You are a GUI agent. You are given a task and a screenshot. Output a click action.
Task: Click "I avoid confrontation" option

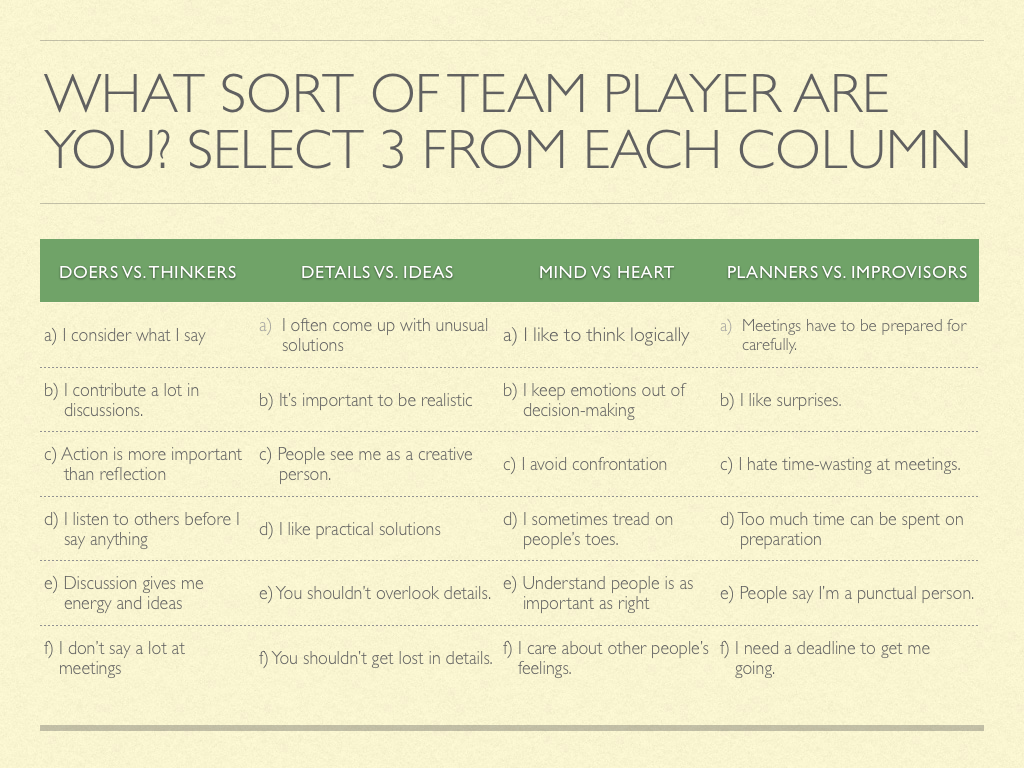point(585,464)
